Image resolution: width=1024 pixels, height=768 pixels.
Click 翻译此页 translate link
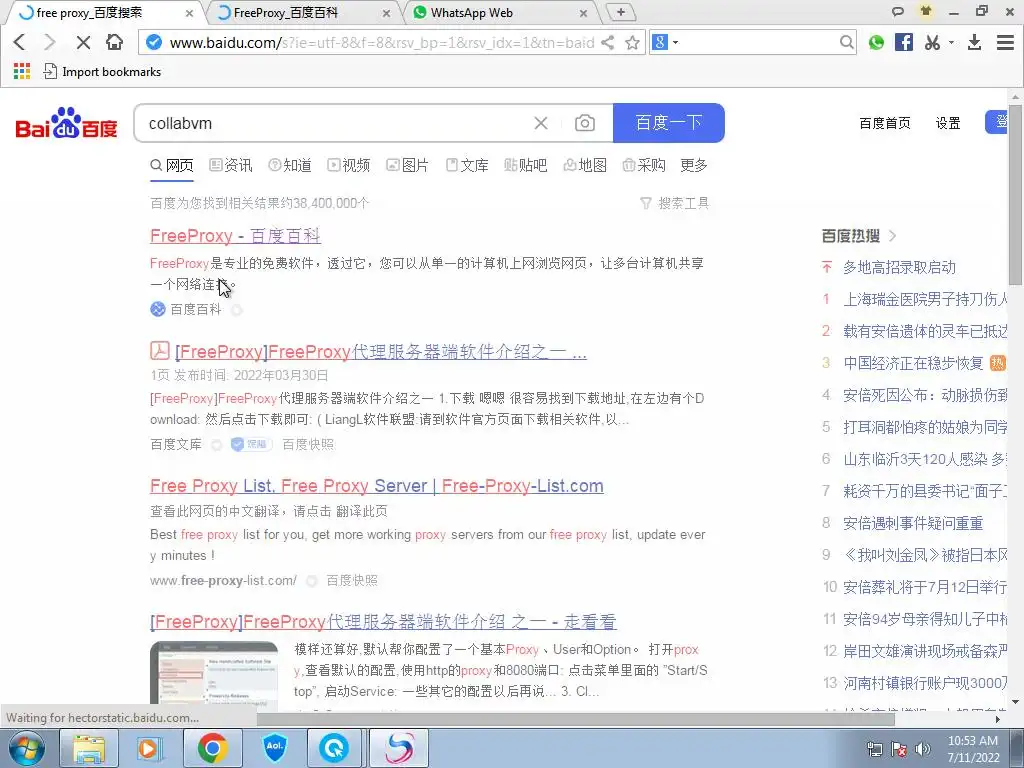(362, 511)
